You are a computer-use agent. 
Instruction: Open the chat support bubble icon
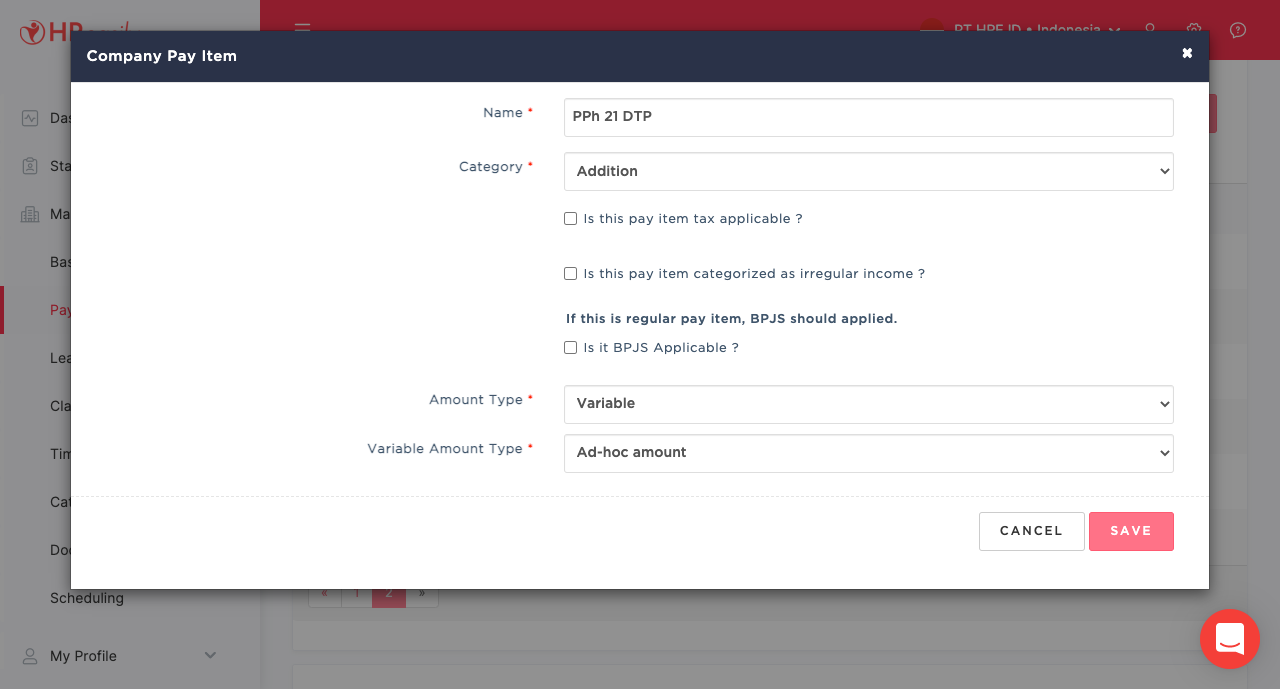pos(1229,639)
